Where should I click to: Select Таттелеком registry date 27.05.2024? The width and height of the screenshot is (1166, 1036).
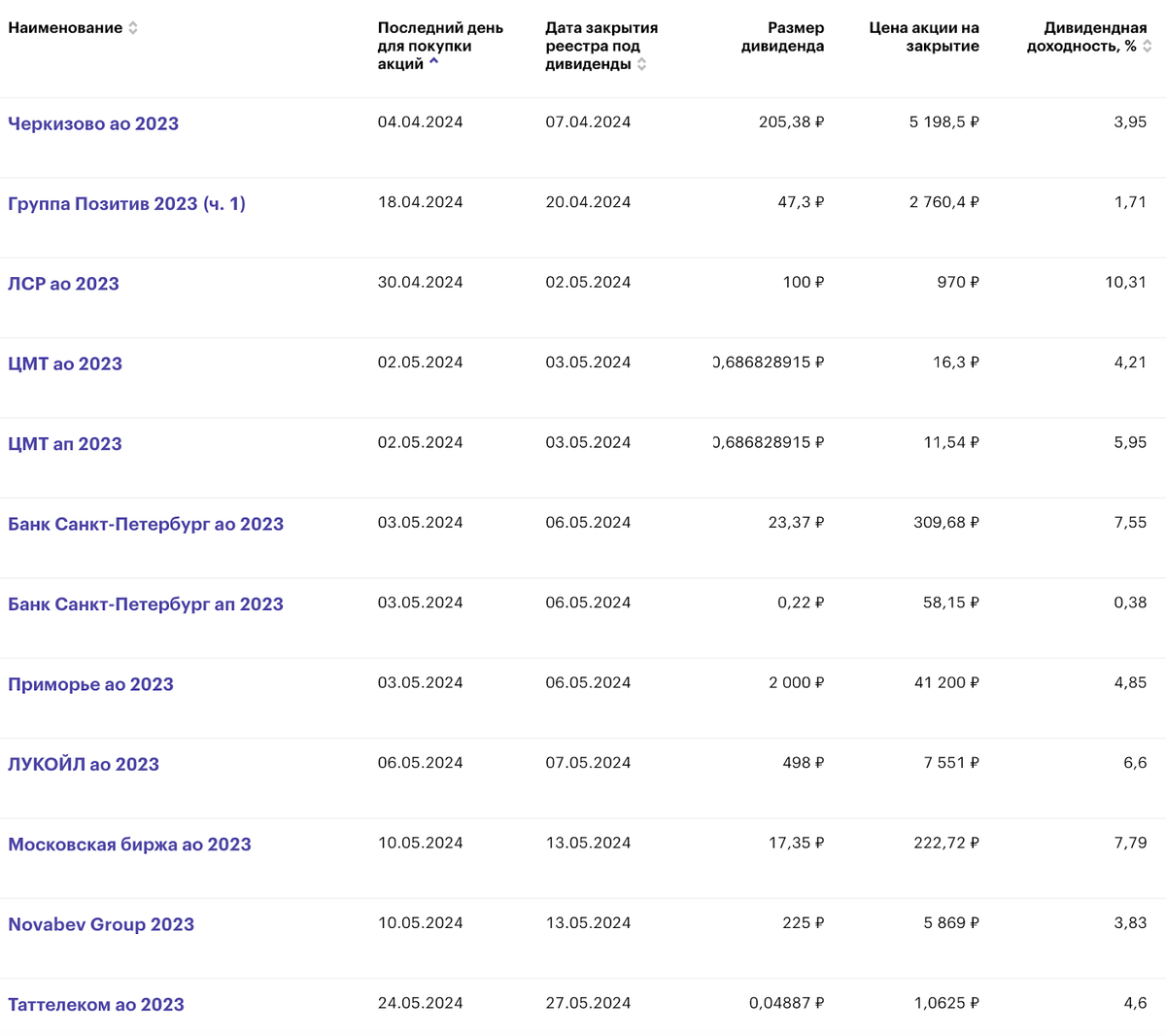[x=588, y=1003]
